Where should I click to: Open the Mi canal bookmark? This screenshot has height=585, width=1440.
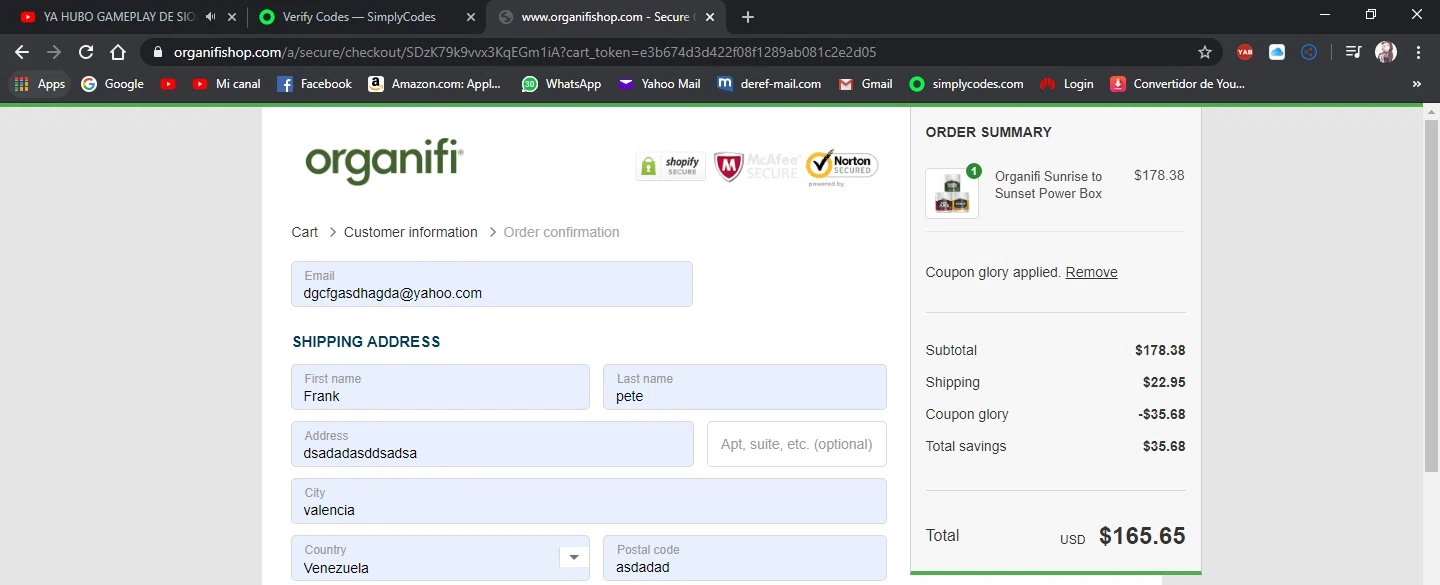click(227, 84)
